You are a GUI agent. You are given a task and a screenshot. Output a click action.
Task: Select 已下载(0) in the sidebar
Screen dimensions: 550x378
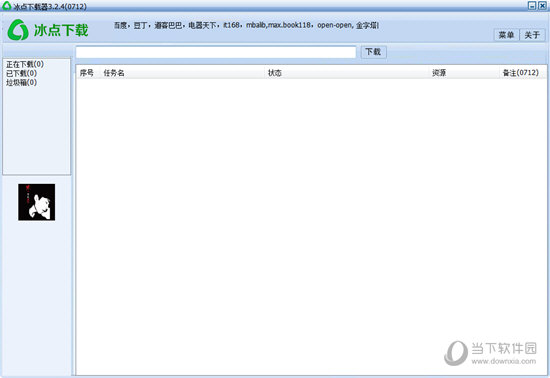pyautogui.click(x=21, y=73)
